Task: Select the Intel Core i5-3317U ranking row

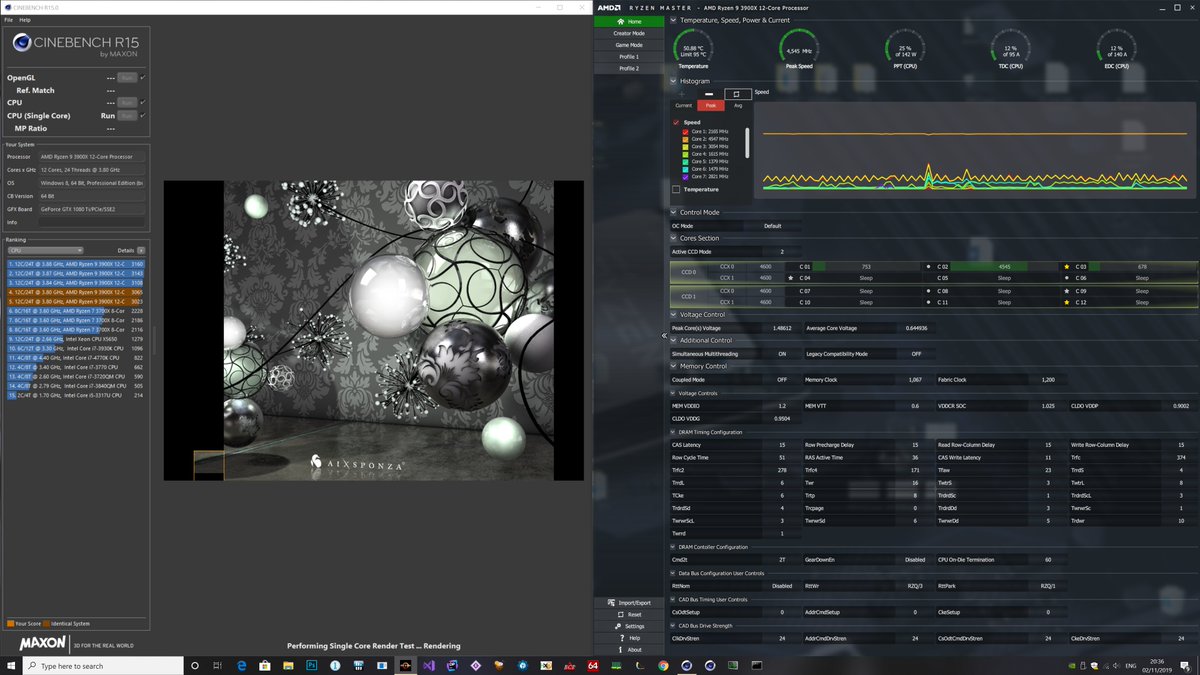Action: pos(76,396)
